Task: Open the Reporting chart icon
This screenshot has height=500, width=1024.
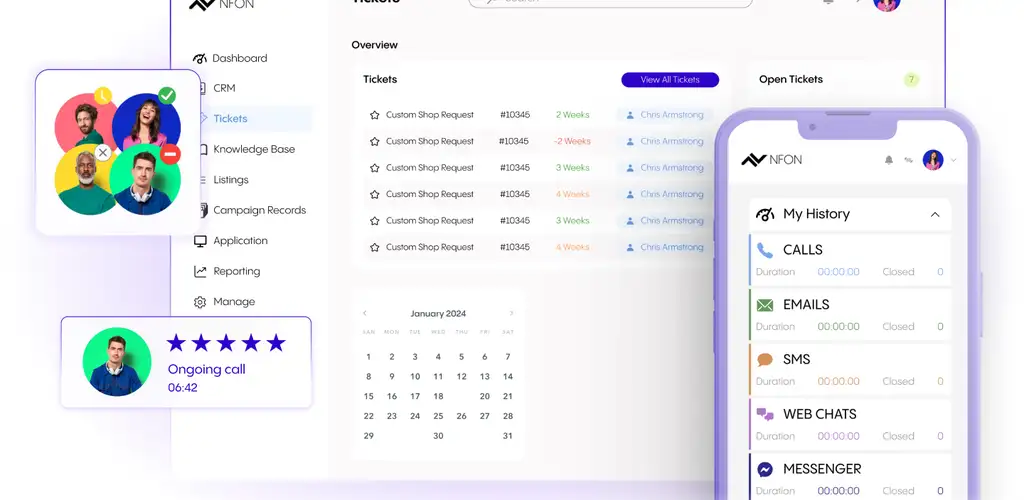Action: tap(200, 271)
